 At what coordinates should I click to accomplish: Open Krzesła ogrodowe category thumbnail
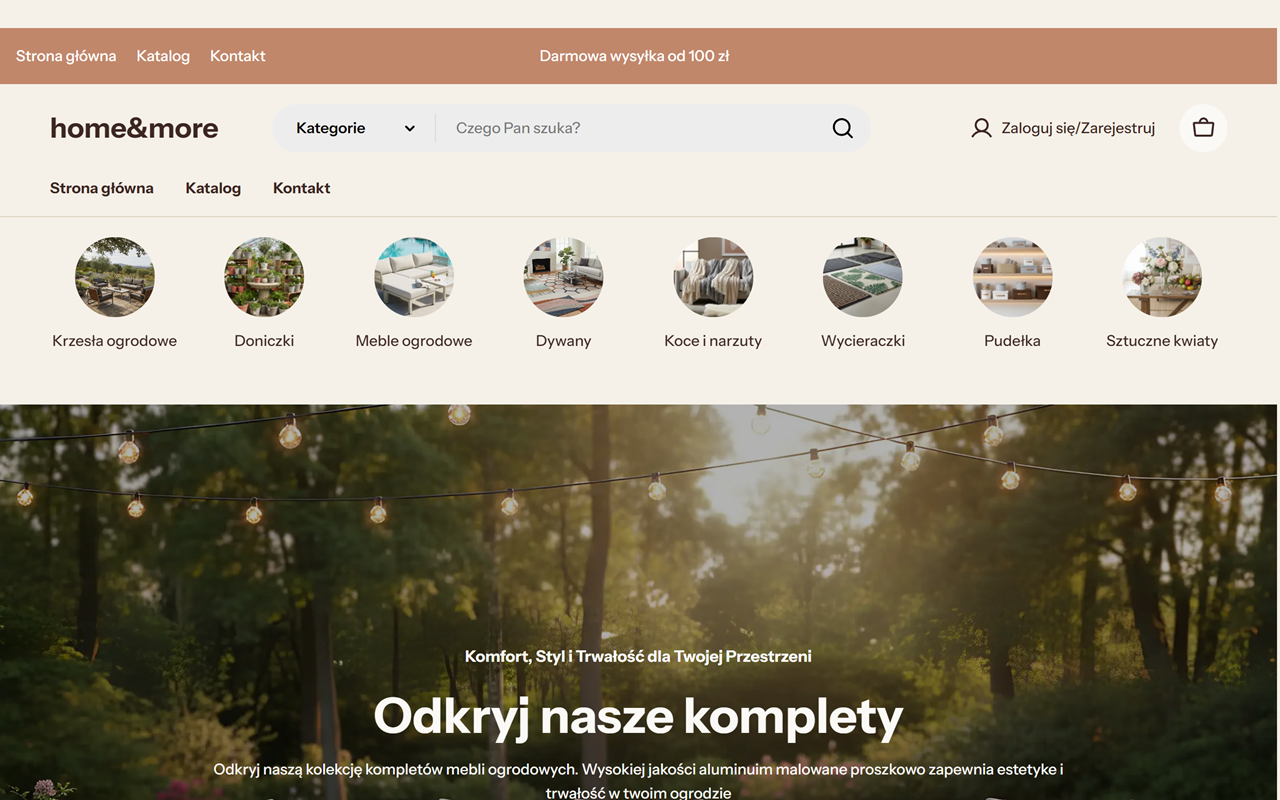115,277
